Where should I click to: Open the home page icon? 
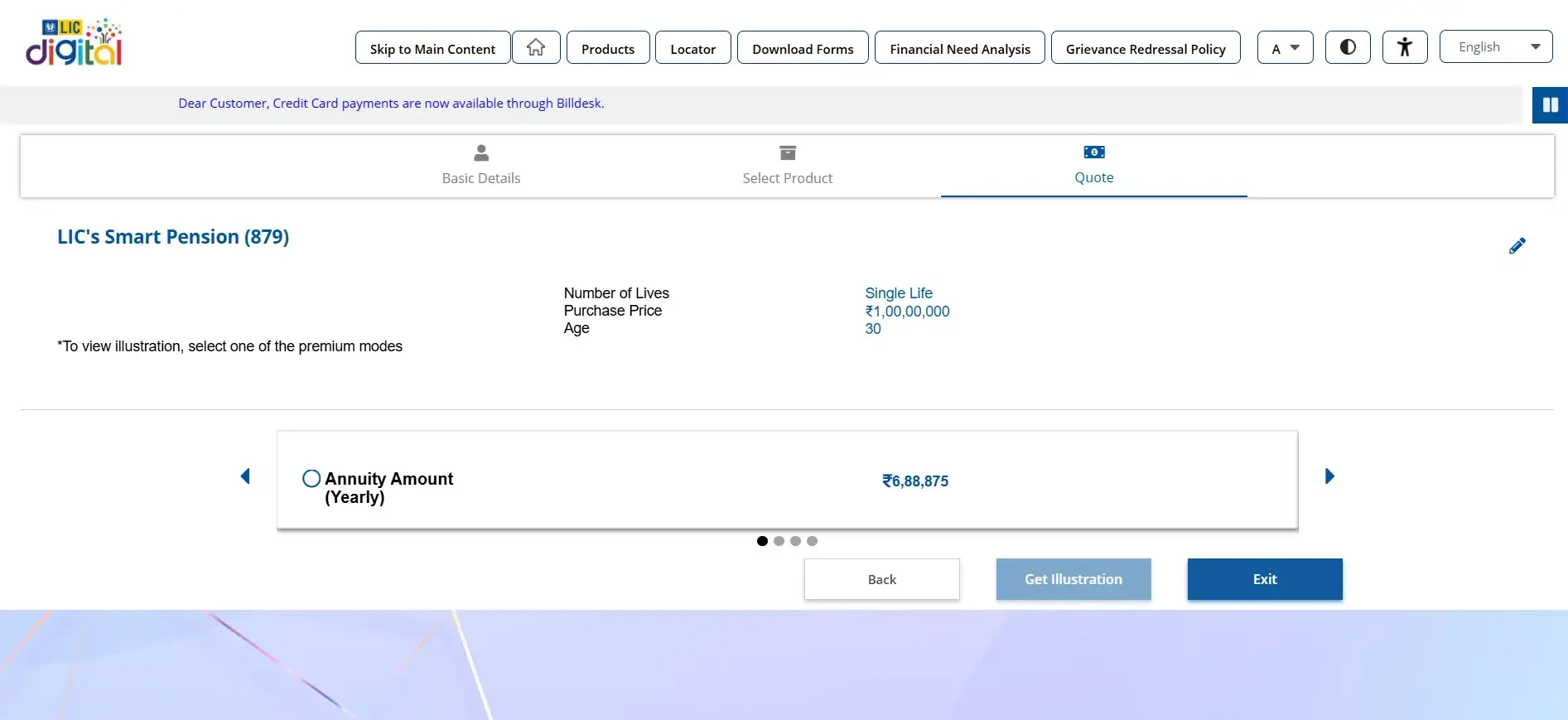coord(536,47)
